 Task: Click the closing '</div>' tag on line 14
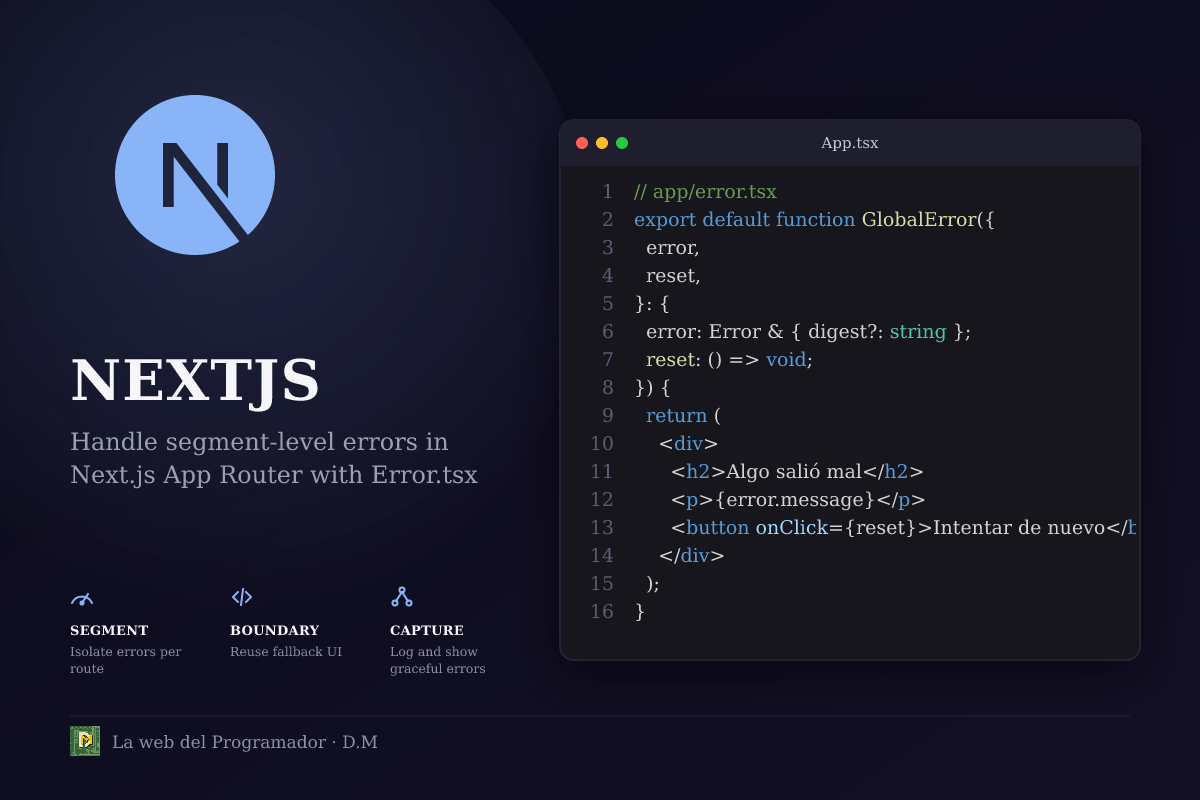click(691, 555)
